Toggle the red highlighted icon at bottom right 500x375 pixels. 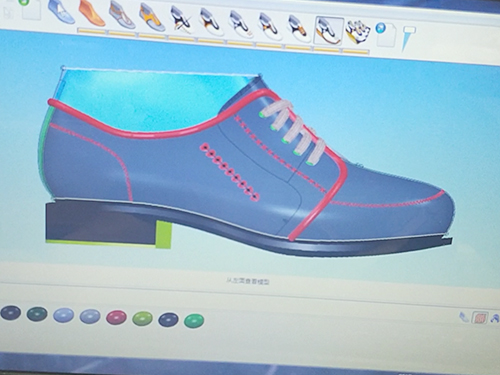pos(480,318)
